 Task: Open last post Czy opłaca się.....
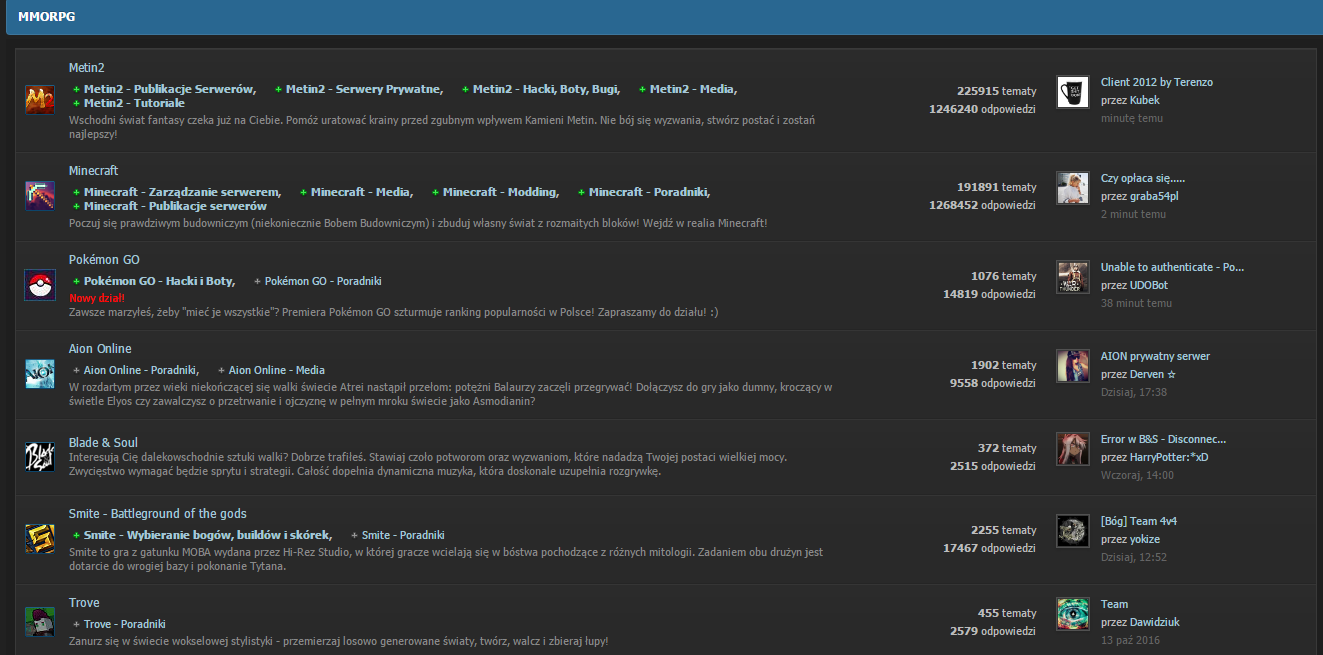coord(1143,178)
